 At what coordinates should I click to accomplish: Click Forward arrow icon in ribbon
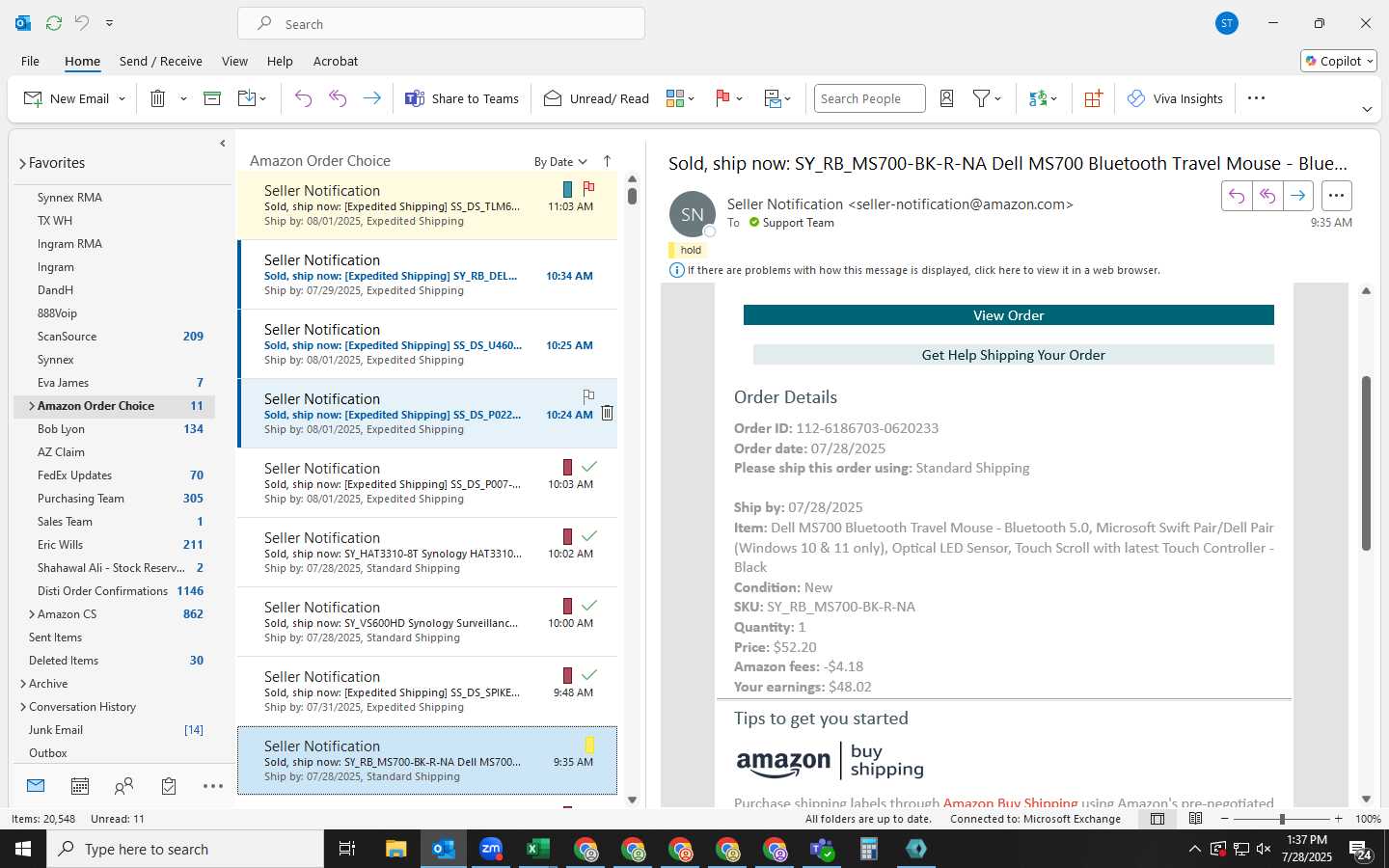[371, 98]
